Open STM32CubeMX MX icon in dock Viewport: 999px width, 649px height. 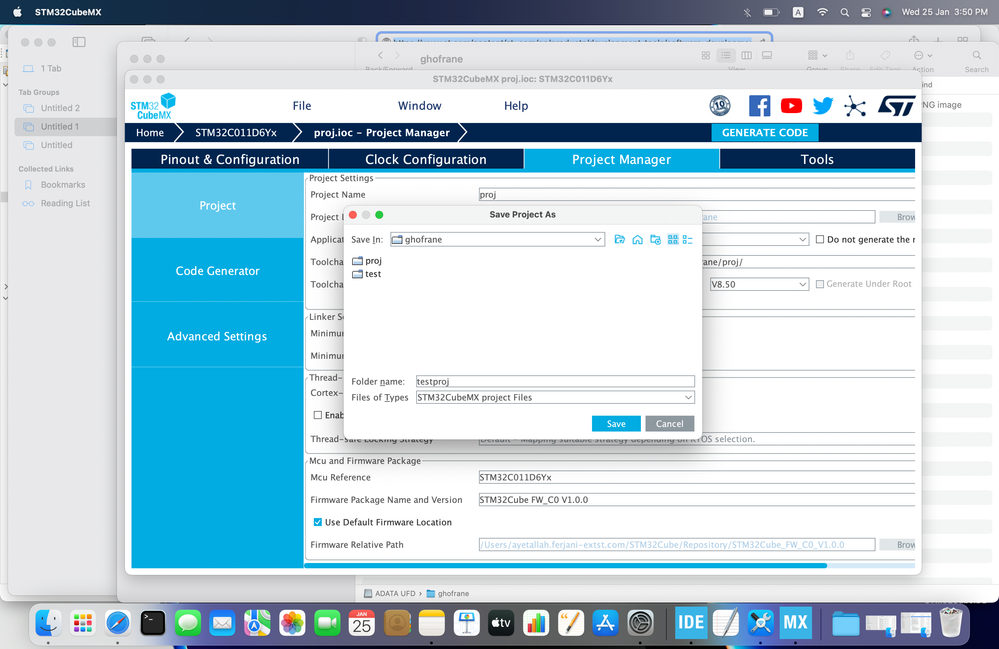(x=796, y=622)
